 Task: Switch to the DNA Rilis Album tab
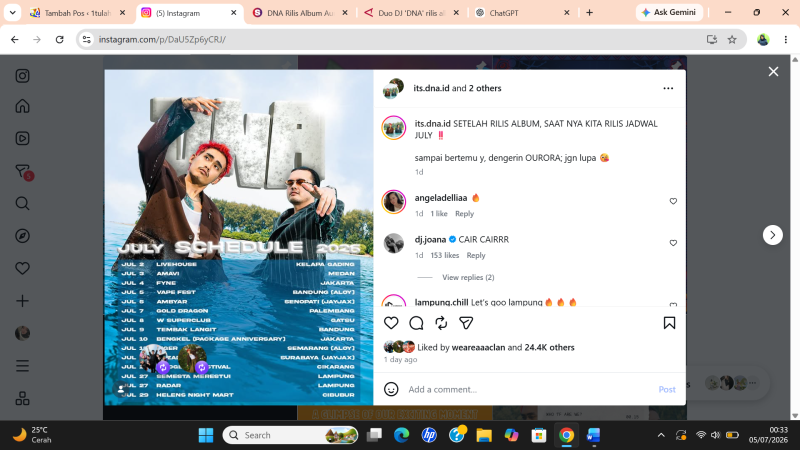coord(301,13)
